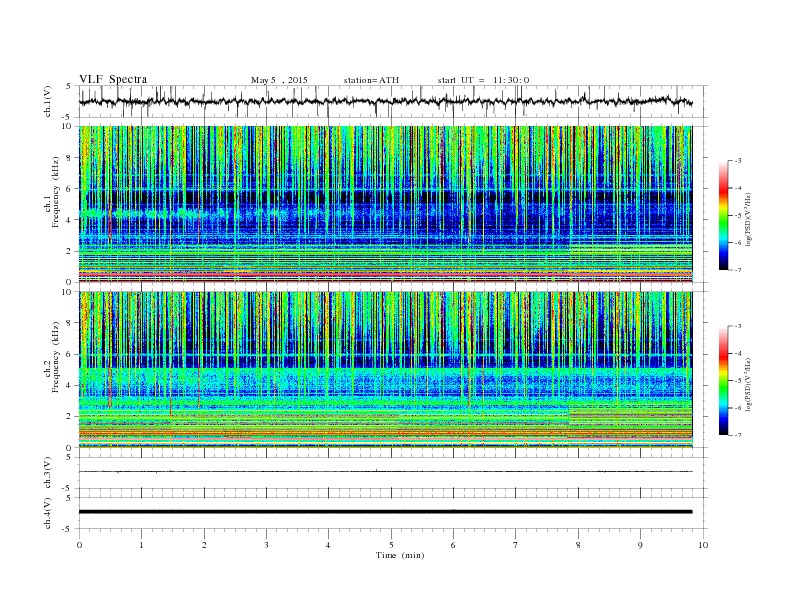Viewport: 792px width, 612px height.
Task: Click the 'Time (min)' axis title
Action: click(x=400, y=555)
